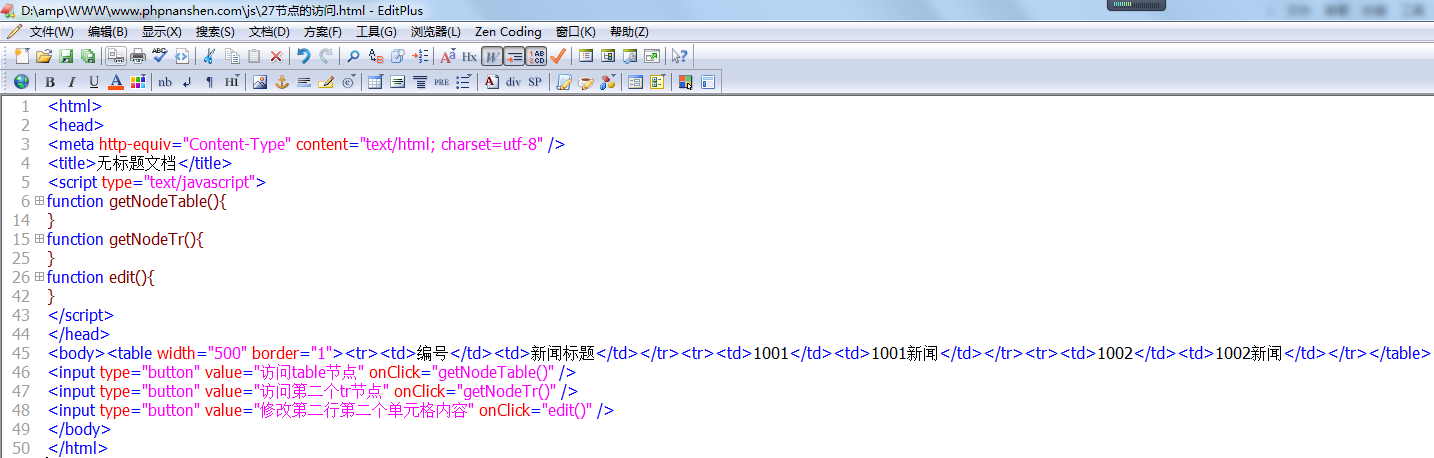Screen dimensions: 1434x458
Task: Open the special Character copyright dropdown
Action: [348, 82]
